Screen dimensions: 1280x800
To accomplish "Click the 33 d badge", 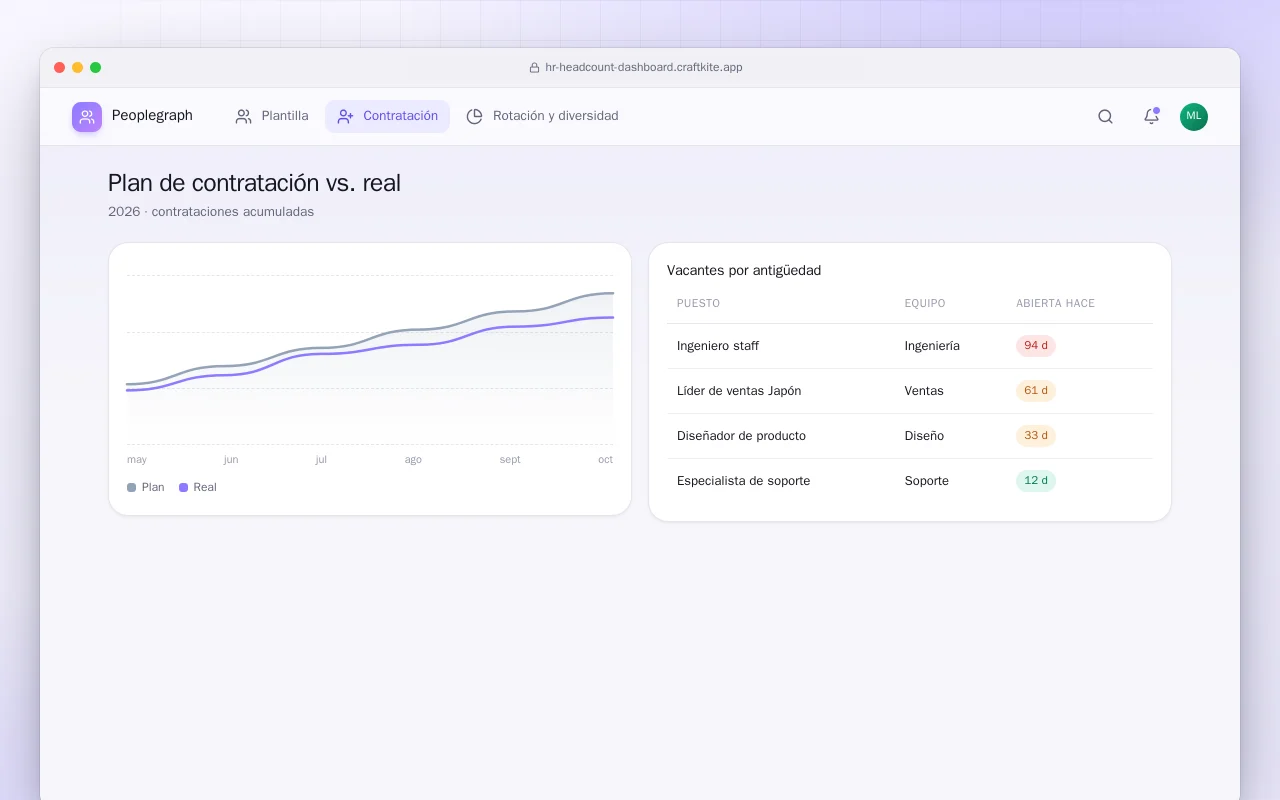I will pos(1036,436).
